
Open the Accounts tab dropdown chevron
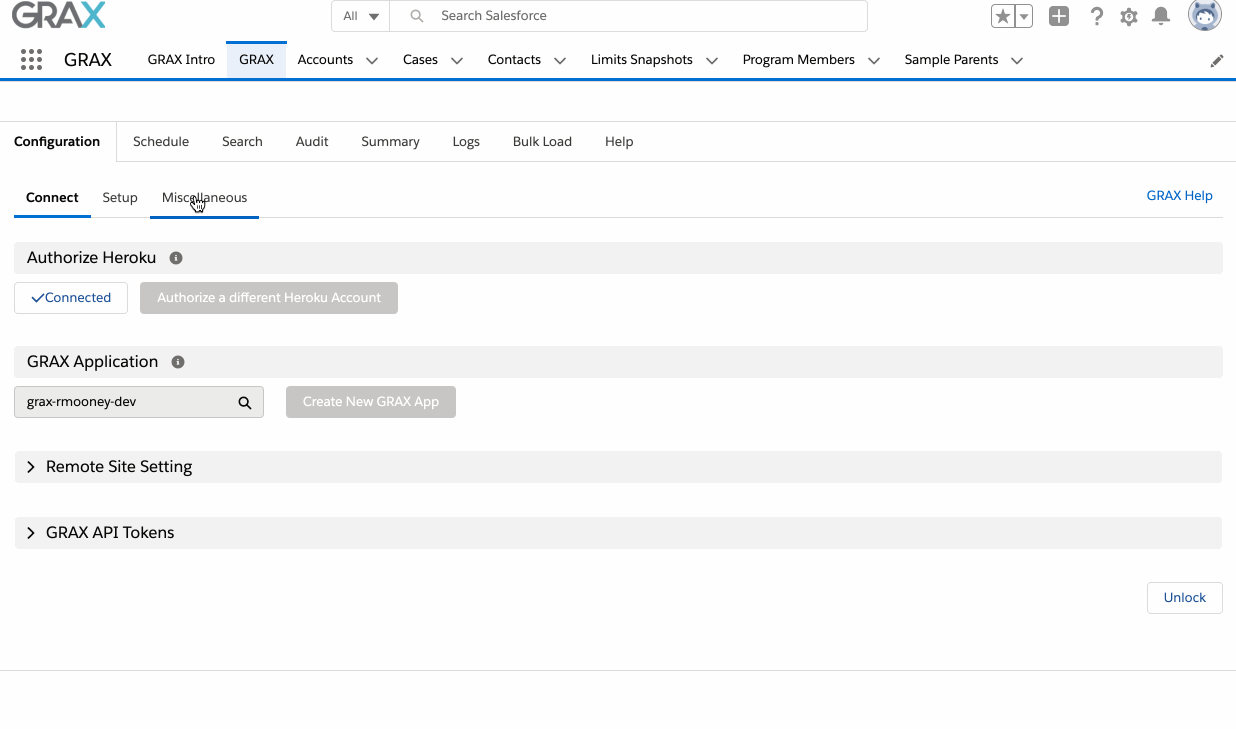tap(372, 60)
